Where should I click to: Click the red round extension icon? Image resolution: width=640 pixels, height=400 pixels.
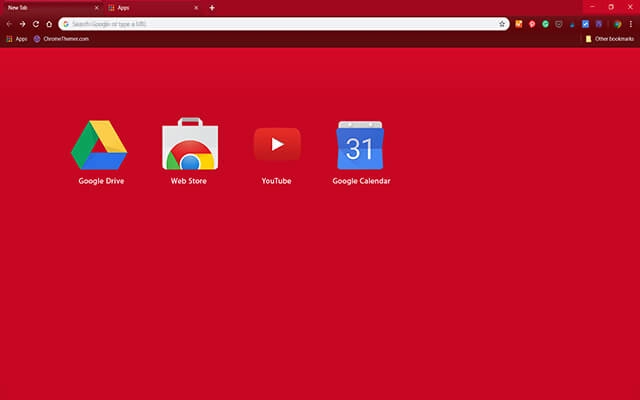coord(532,24)
